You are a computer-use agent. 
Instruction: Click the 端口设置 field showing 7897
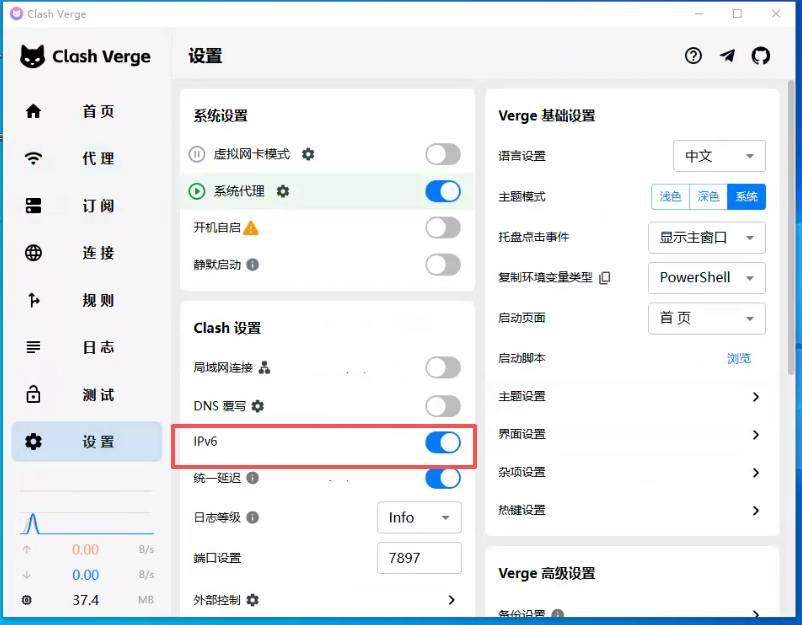(419, 558)
